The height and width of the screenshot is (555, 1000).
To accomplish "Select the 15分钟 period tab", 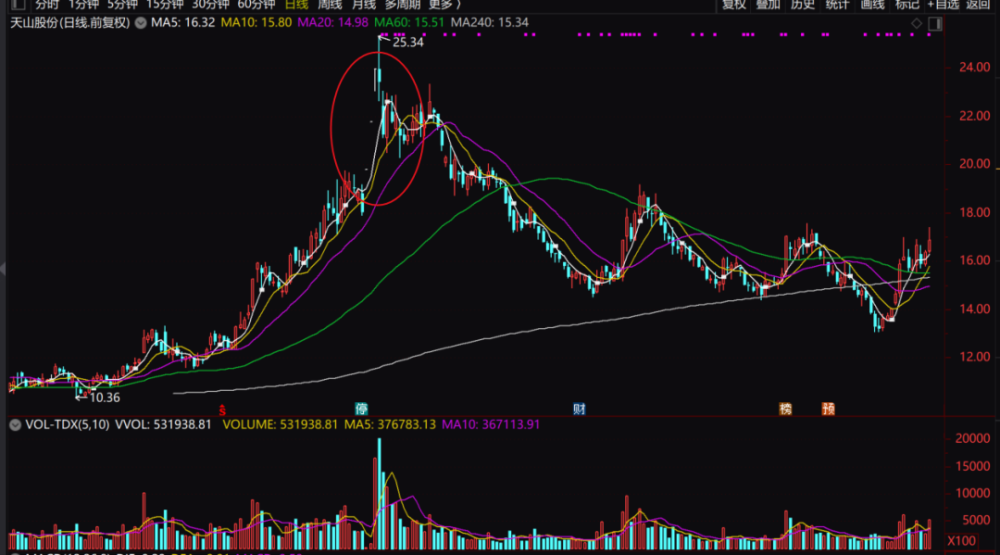I will click(x=165, y=4).
